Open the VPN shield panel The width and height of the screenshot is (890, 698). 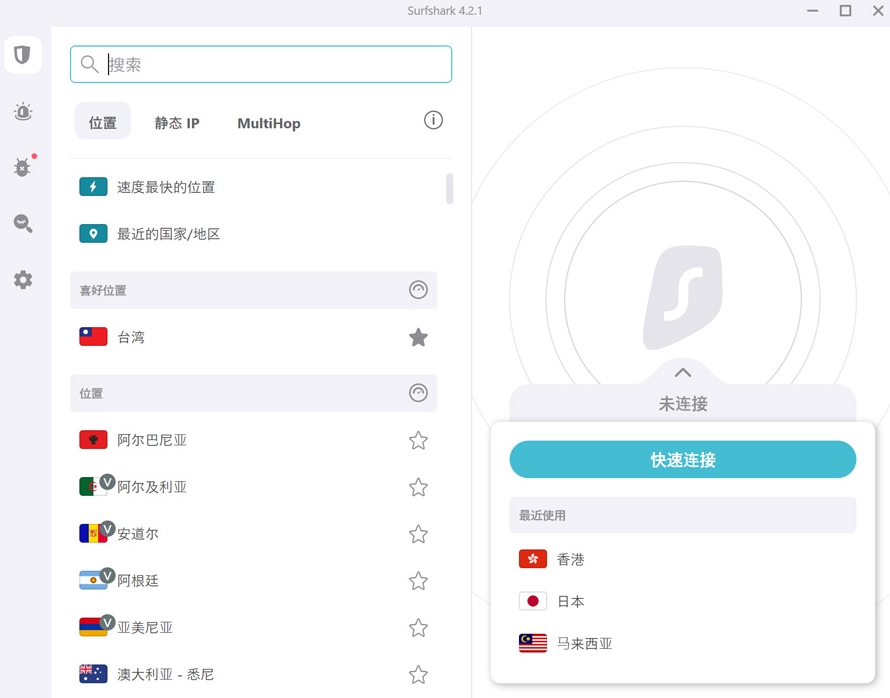(22, 55)
